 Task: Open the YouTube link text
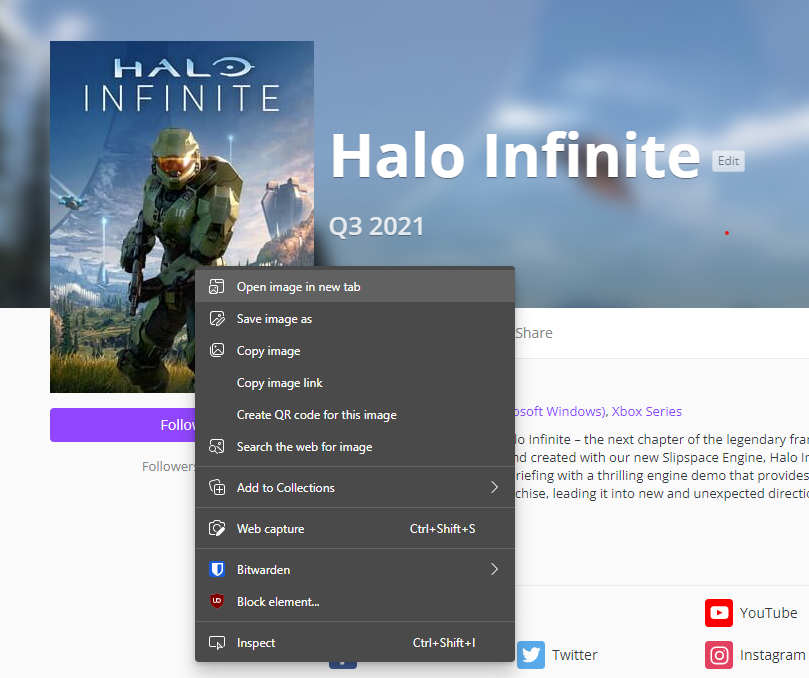768,612
